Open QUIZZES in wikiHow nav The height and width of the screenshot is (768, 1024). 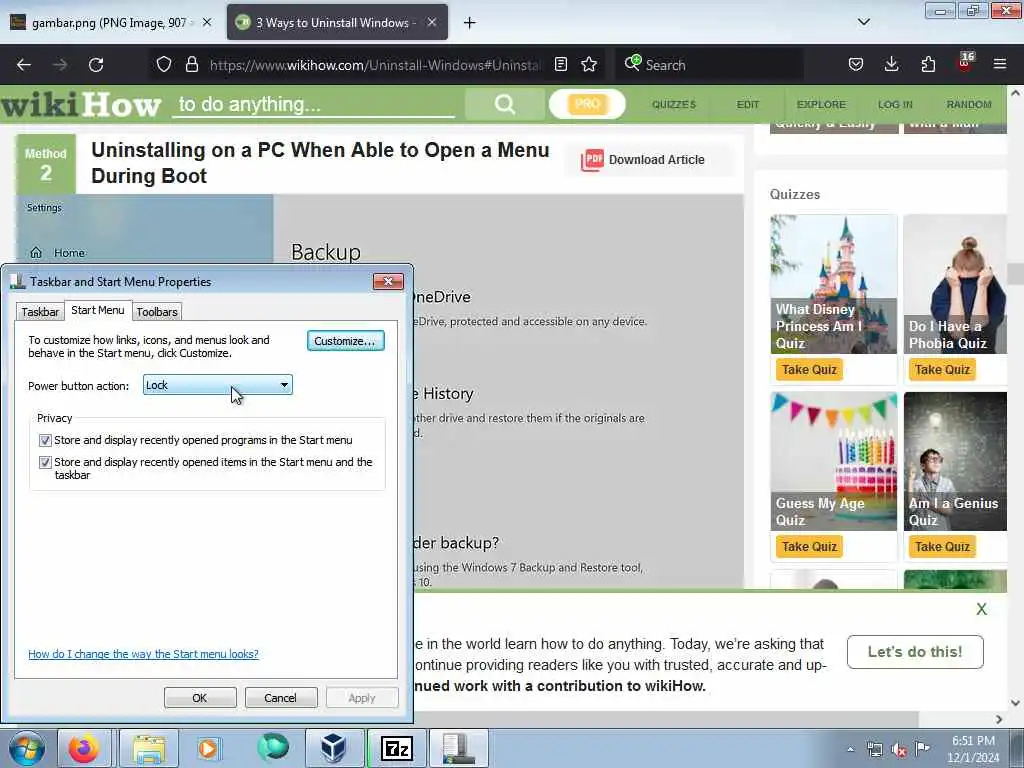click(x=674, y=104)
